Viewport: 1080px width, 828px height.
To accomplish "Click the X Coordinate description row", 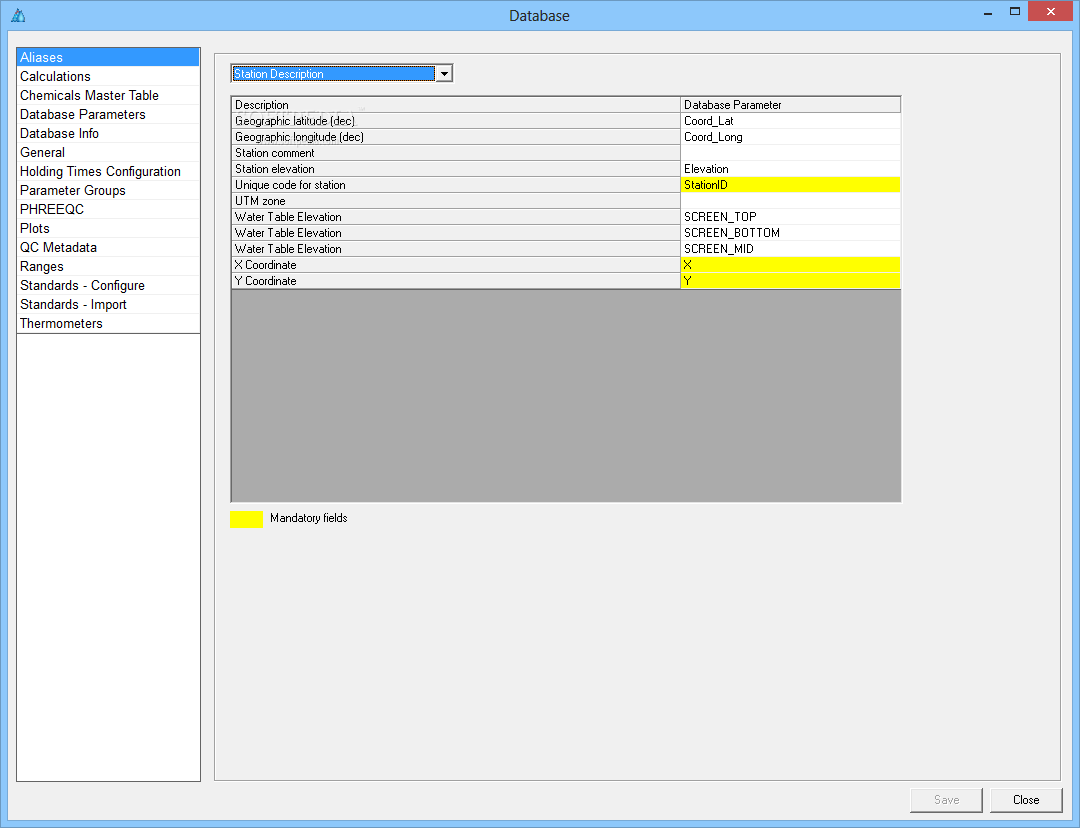I will tap(455, 265).
